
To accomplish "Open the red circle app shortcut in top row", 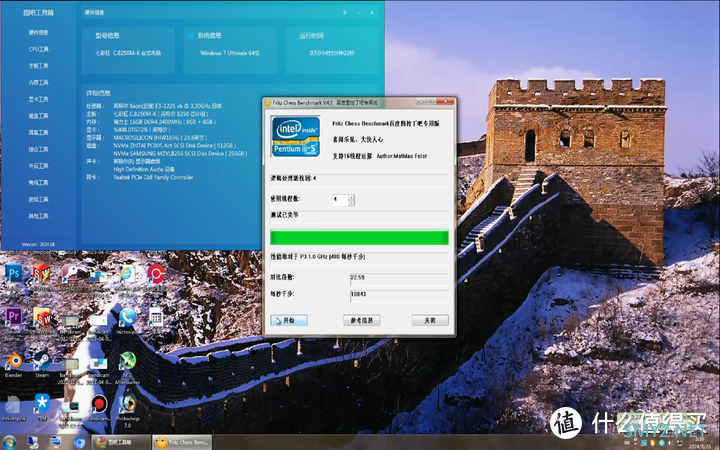I will (156, 274).
